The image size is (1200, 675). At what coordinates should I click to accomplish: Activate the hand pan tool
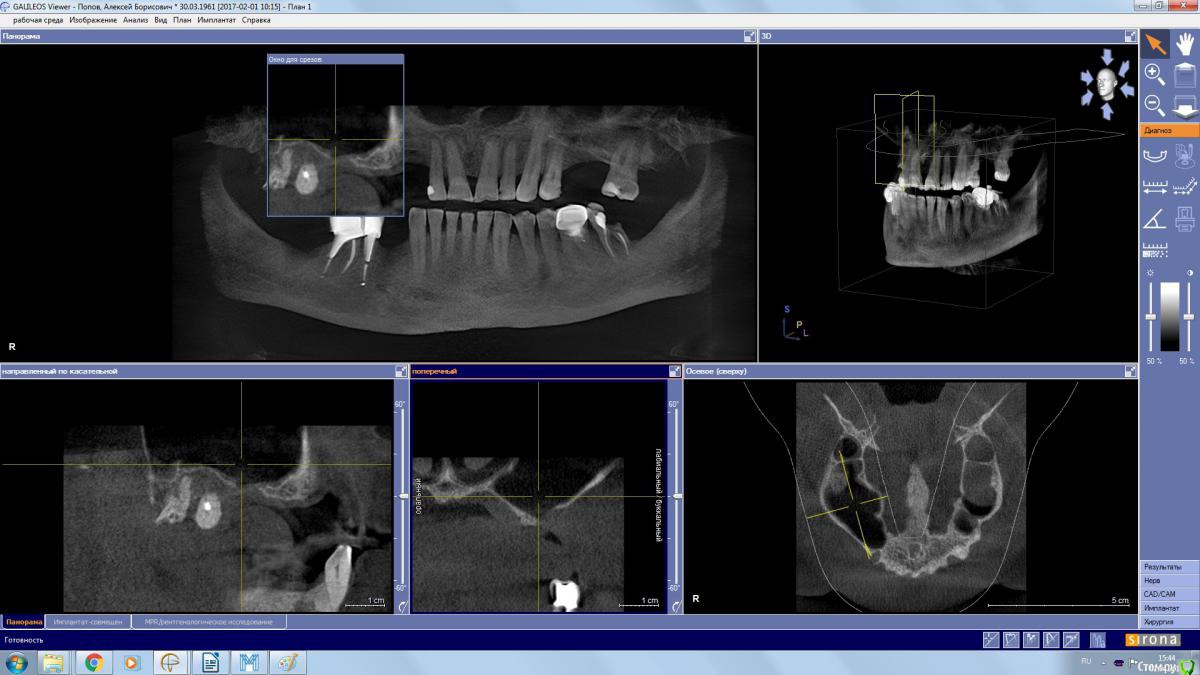click(1185, 44)
